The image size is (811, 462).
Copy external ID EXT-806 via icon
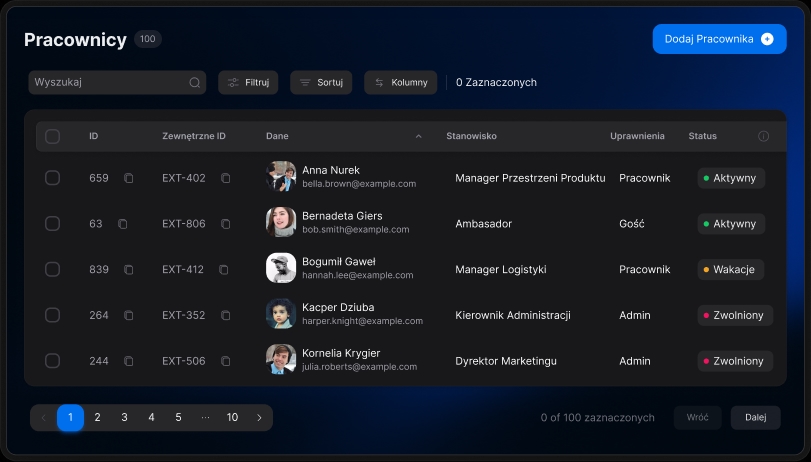coord(226,224)
